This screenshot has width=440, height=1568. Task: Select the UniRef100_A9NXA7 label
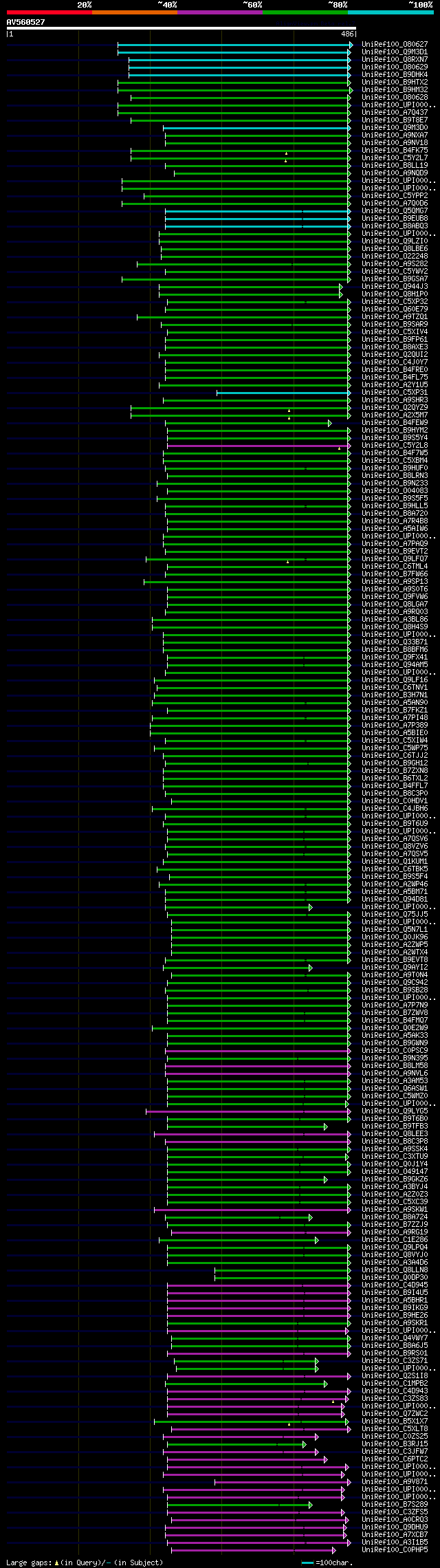(x=395, y=135)
